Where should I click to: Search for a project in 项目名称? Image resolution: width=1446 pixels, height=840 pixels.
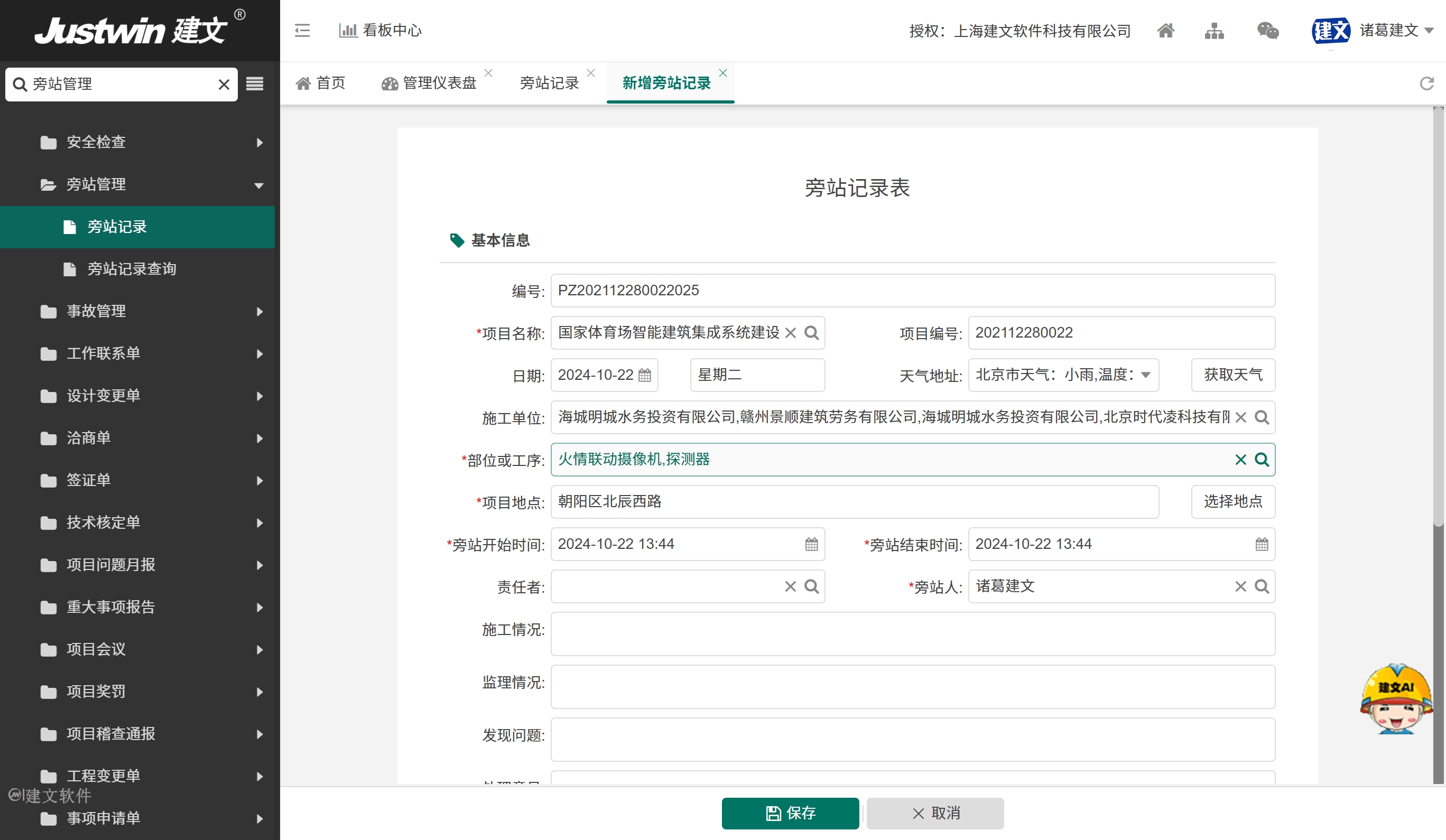coord(811,333)
